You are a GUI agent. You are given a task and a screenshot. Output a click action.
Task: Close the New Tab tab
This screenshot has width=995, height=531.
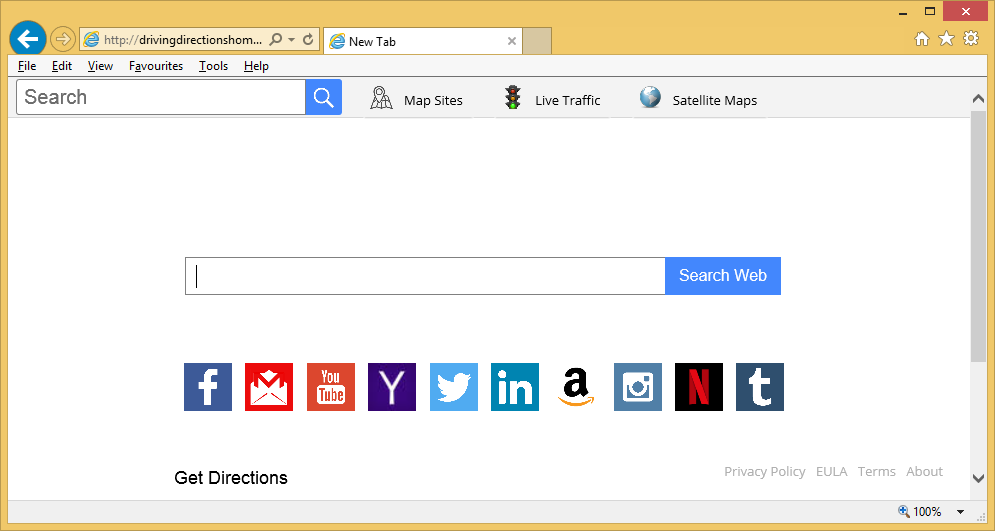(511, 41)
